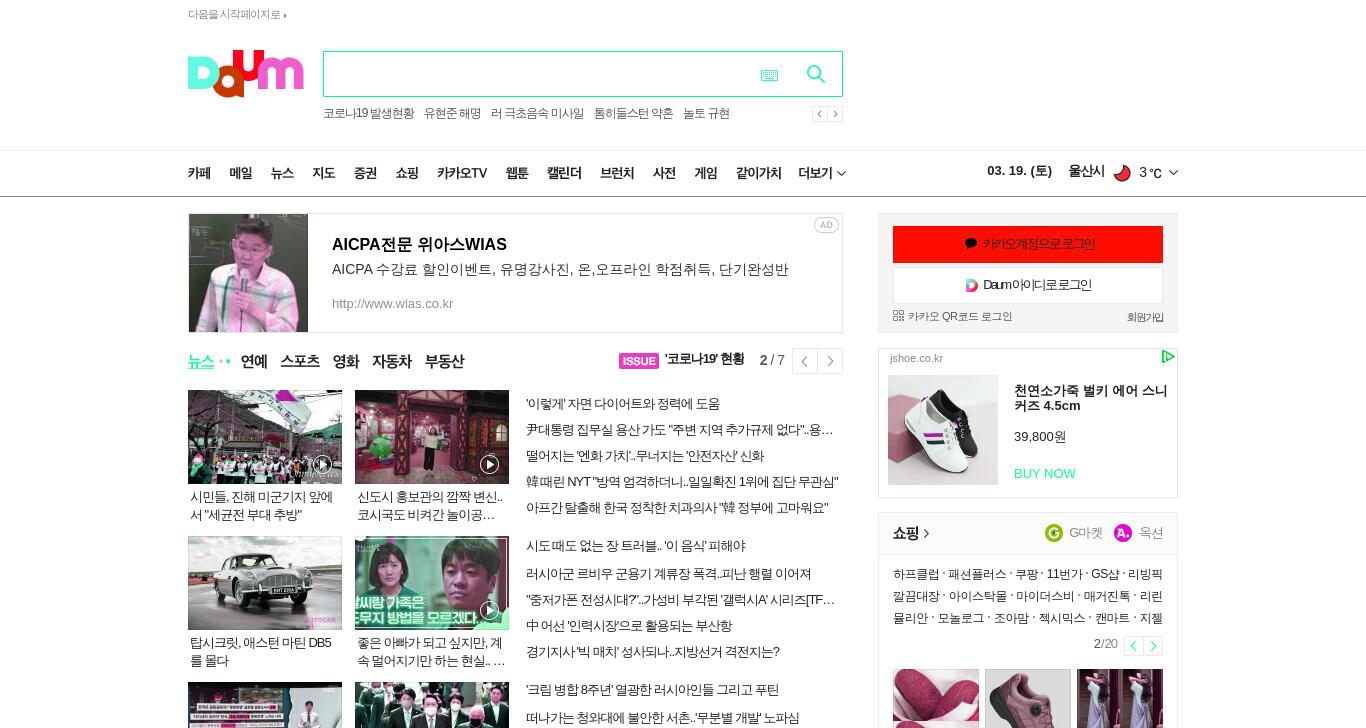
Task: Open '코로나19' 현황 issue link
Action: (705, 359)
